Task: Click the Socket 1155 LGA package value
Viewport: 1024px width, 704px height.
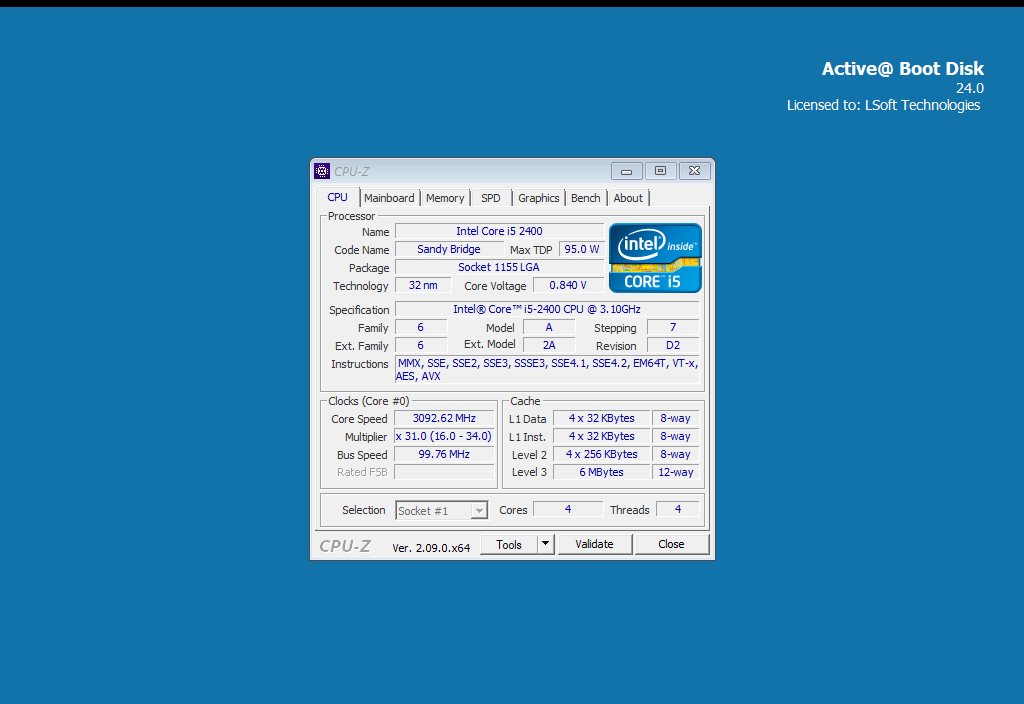Action: tap(499, 267)
